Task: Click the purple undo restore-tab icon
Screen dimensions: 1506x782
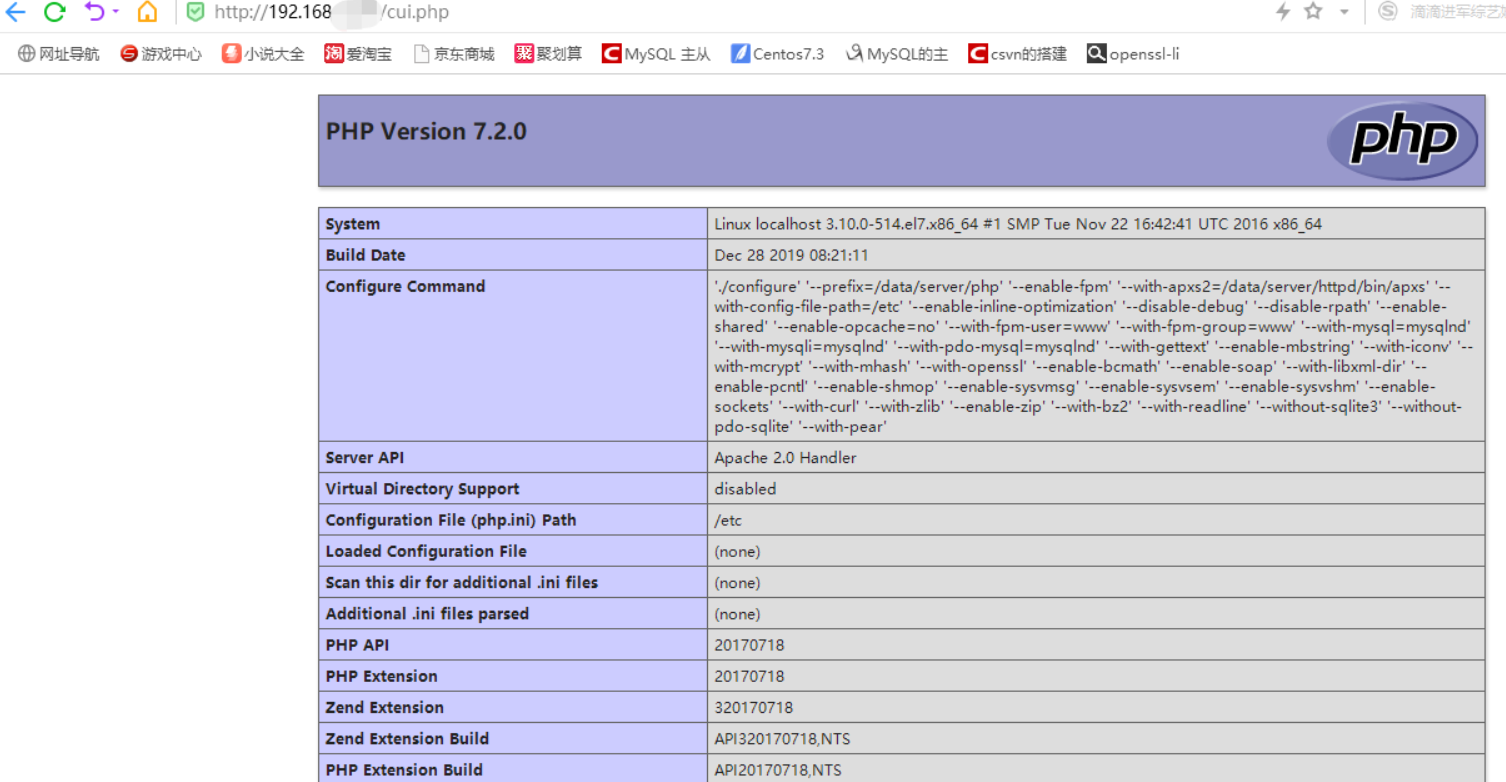Action: [x=94, y=12]
